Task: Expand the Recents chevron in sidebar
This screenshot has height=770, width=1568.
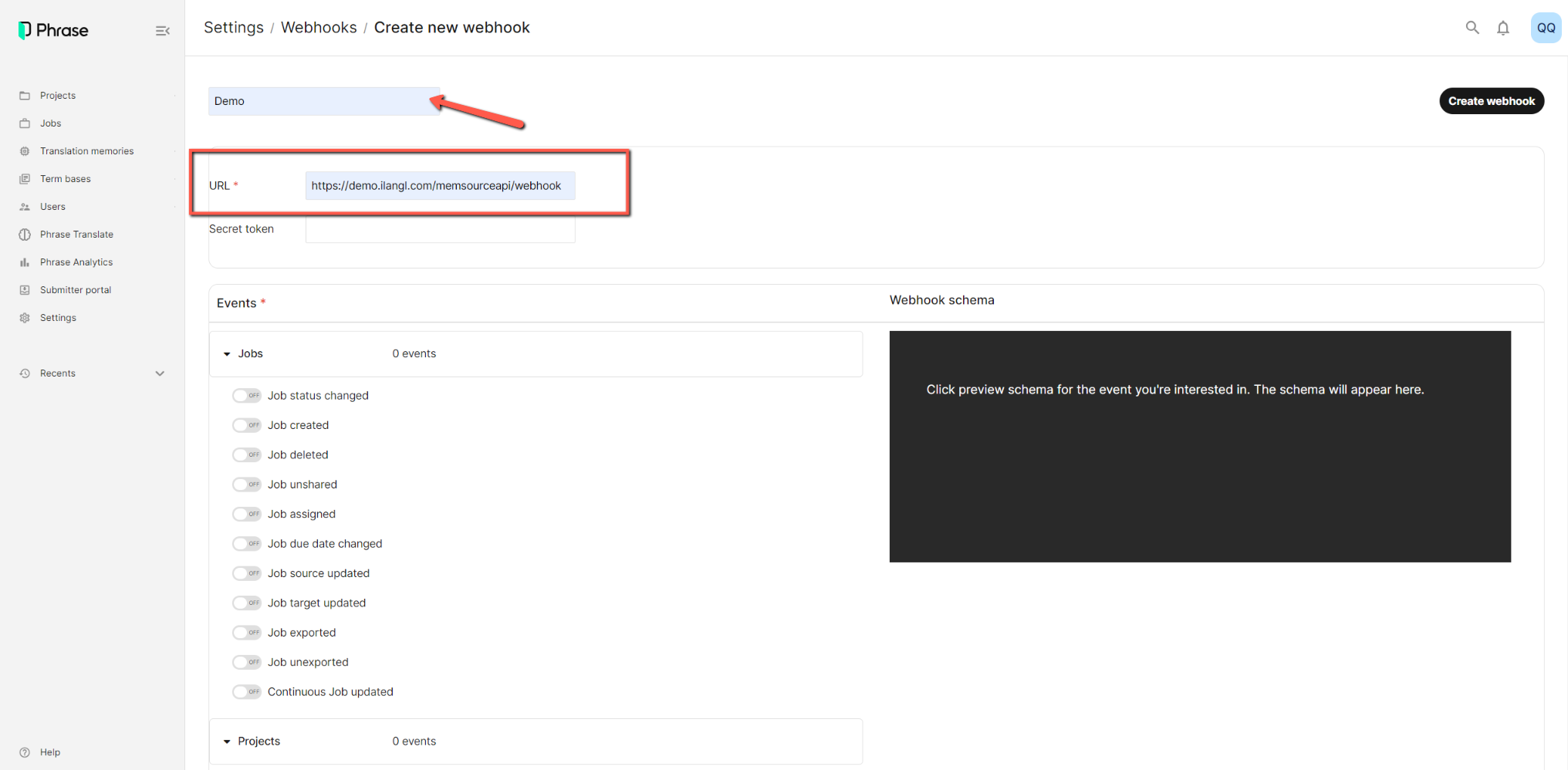Action: point(160,373)
